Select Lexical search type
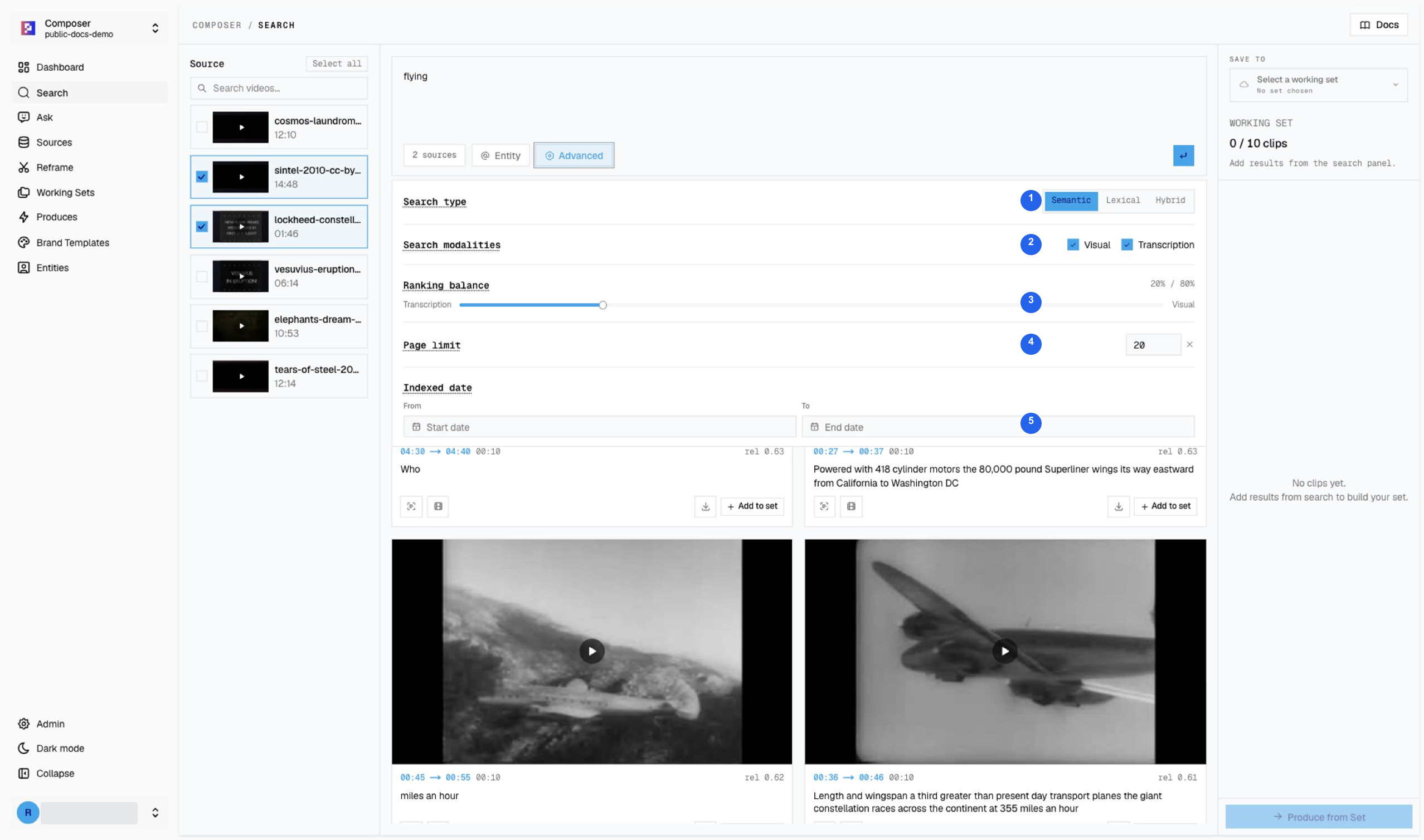1424x840 pixels. (1122, 201)
